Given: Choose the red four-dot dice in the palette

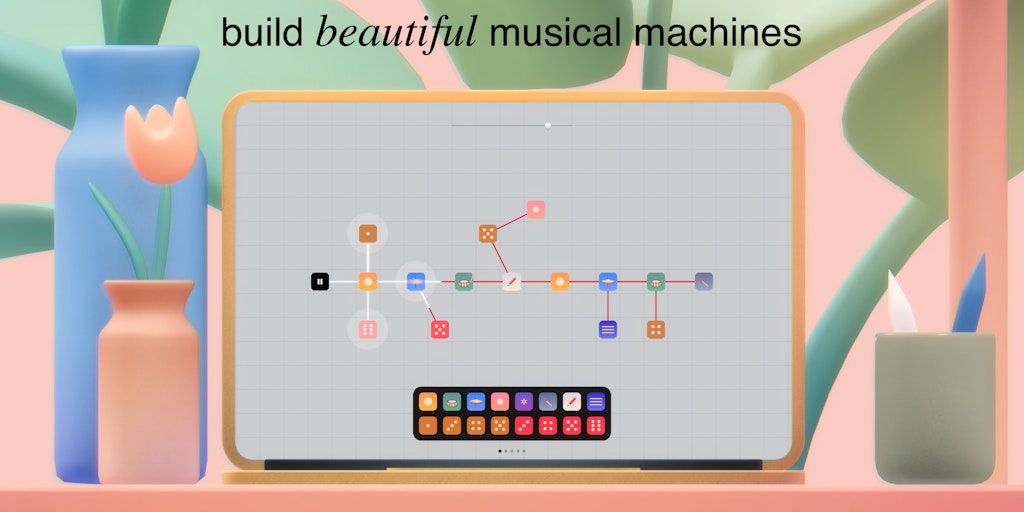Looking at the screenshot, I should tap(548, 426).
